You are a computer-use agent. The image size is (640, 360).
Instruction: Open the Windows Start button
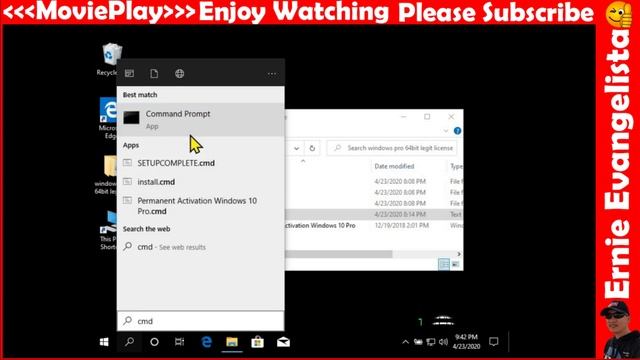click(104, 342)
